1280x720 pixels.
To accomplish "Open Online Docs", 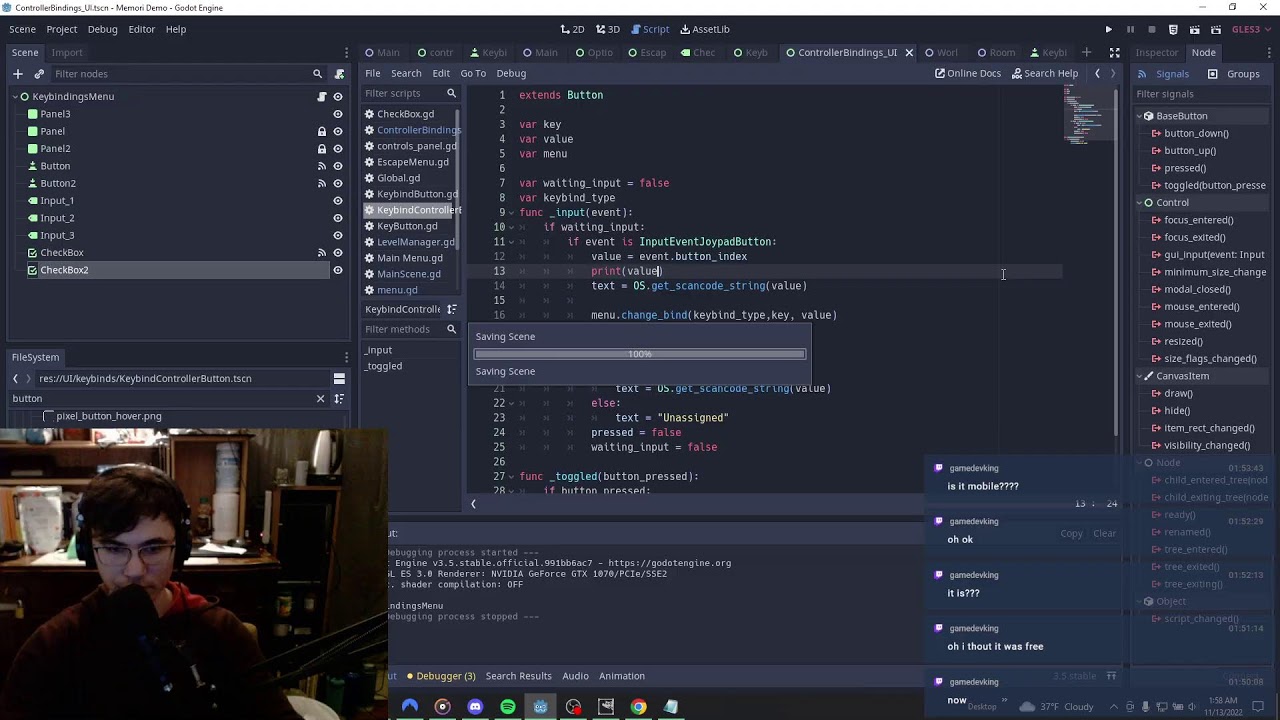I will coord(968,73).
